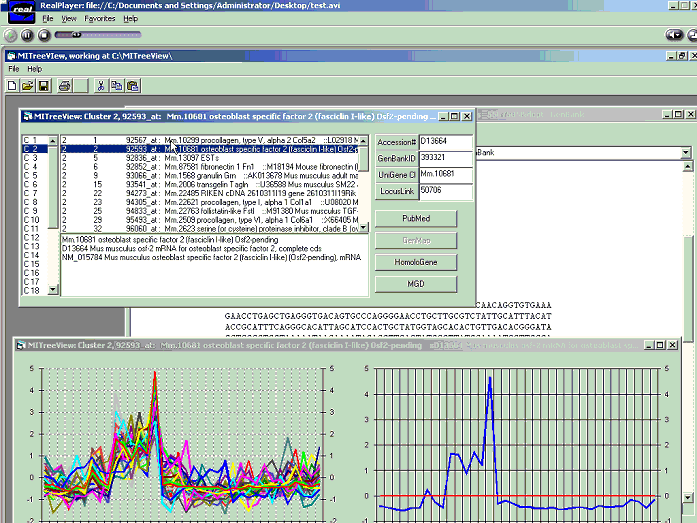Image resolution: width=697 pixels, height=523 pixels.
Task: Click cluster list scroll down arrow
Action: pyautogui.click(x=53, y=290)
